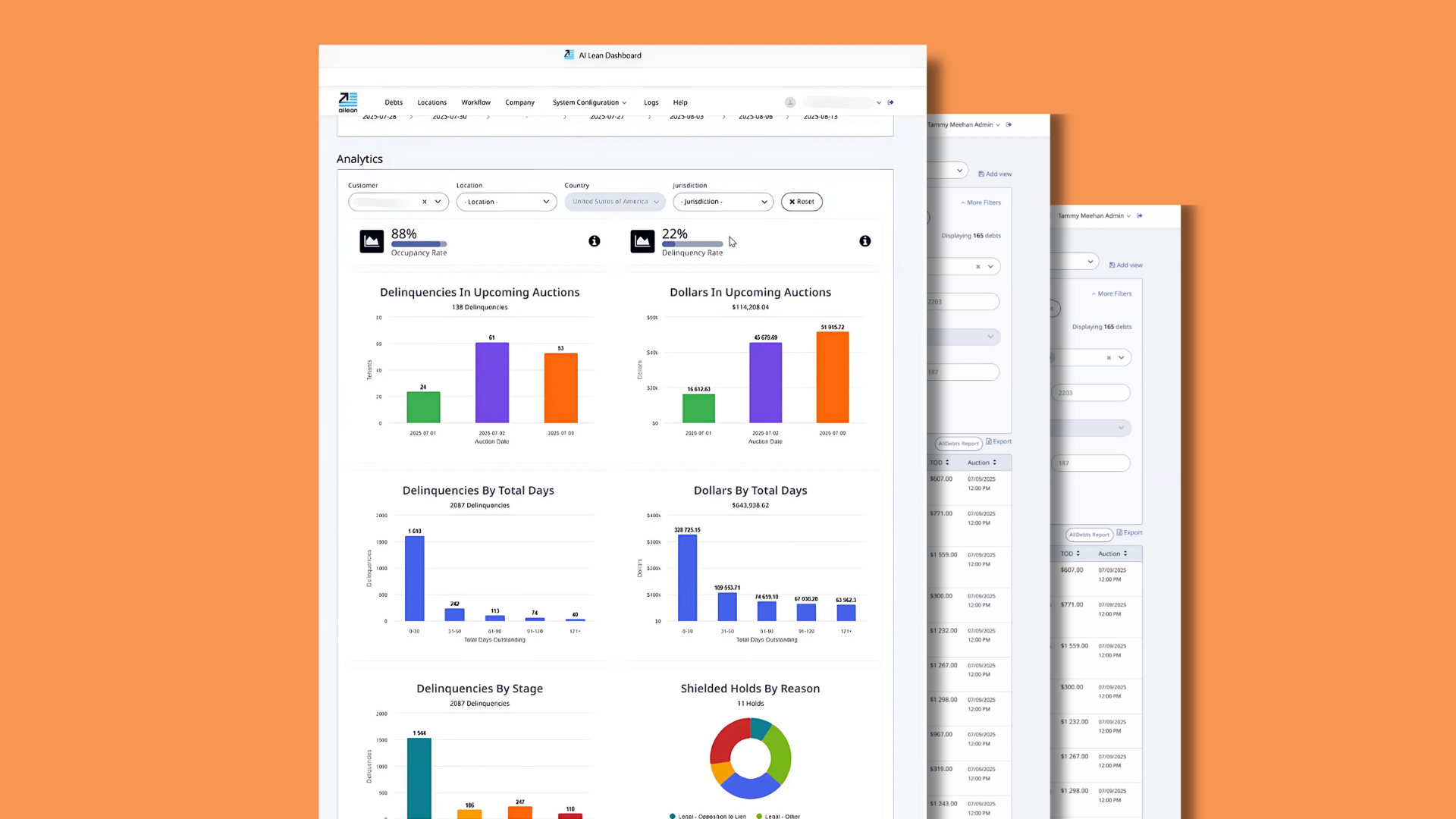Click the Occupancy Rate progress bar
This screenshot has height=819, width=1456.
[419, 244]
